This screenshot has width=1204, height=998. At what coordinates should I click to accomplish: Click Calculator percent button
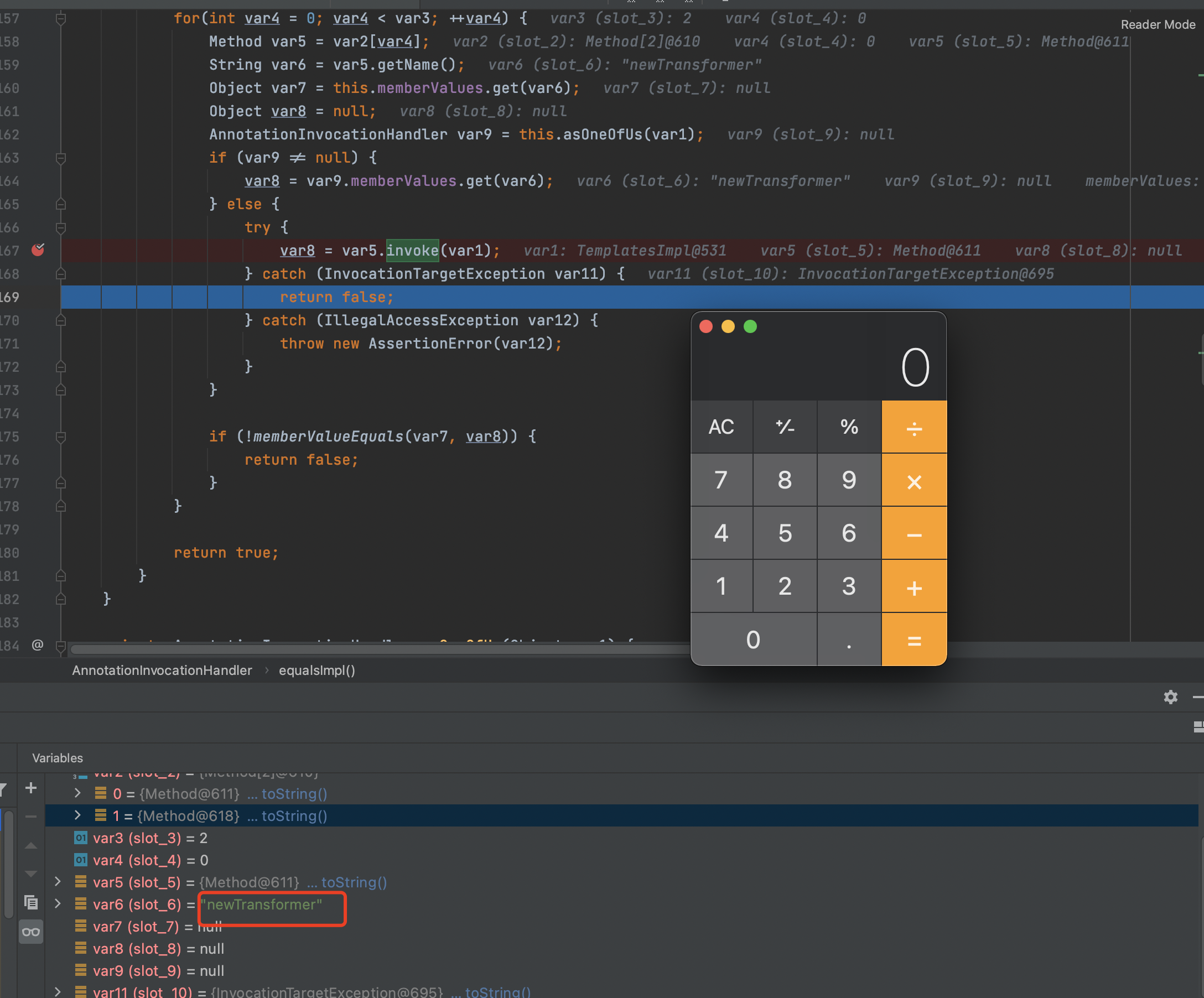click(849, 427)
